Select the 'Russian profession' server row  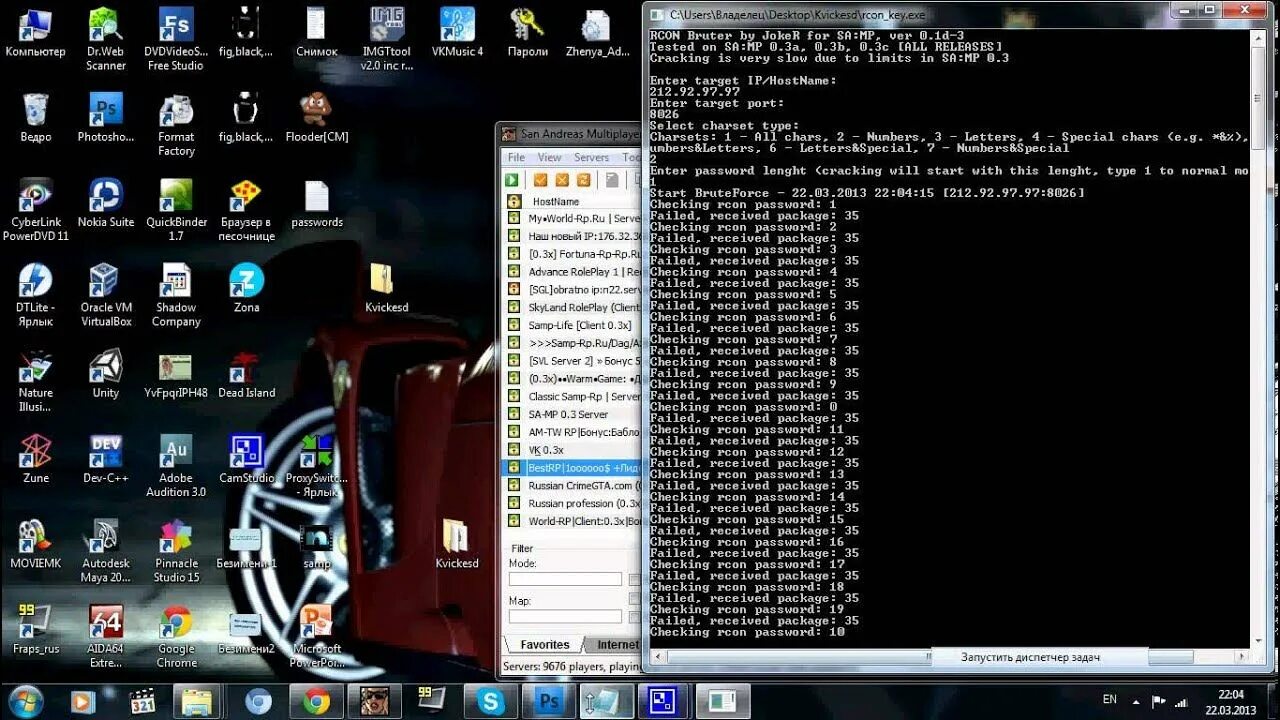point(572,503)
